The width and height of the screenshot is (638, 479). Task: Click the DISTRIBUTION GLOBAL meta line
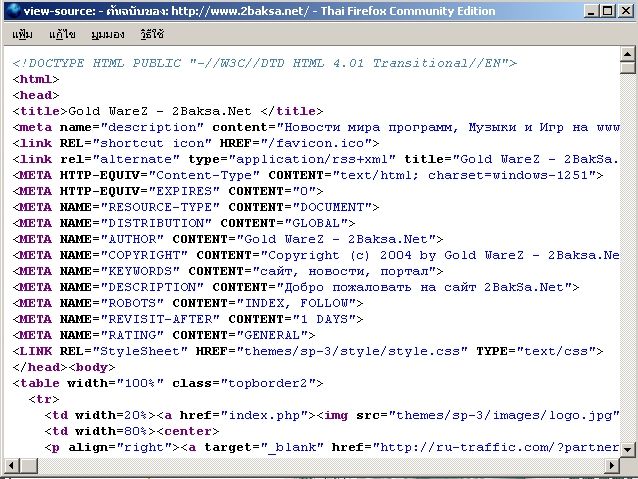184,223
